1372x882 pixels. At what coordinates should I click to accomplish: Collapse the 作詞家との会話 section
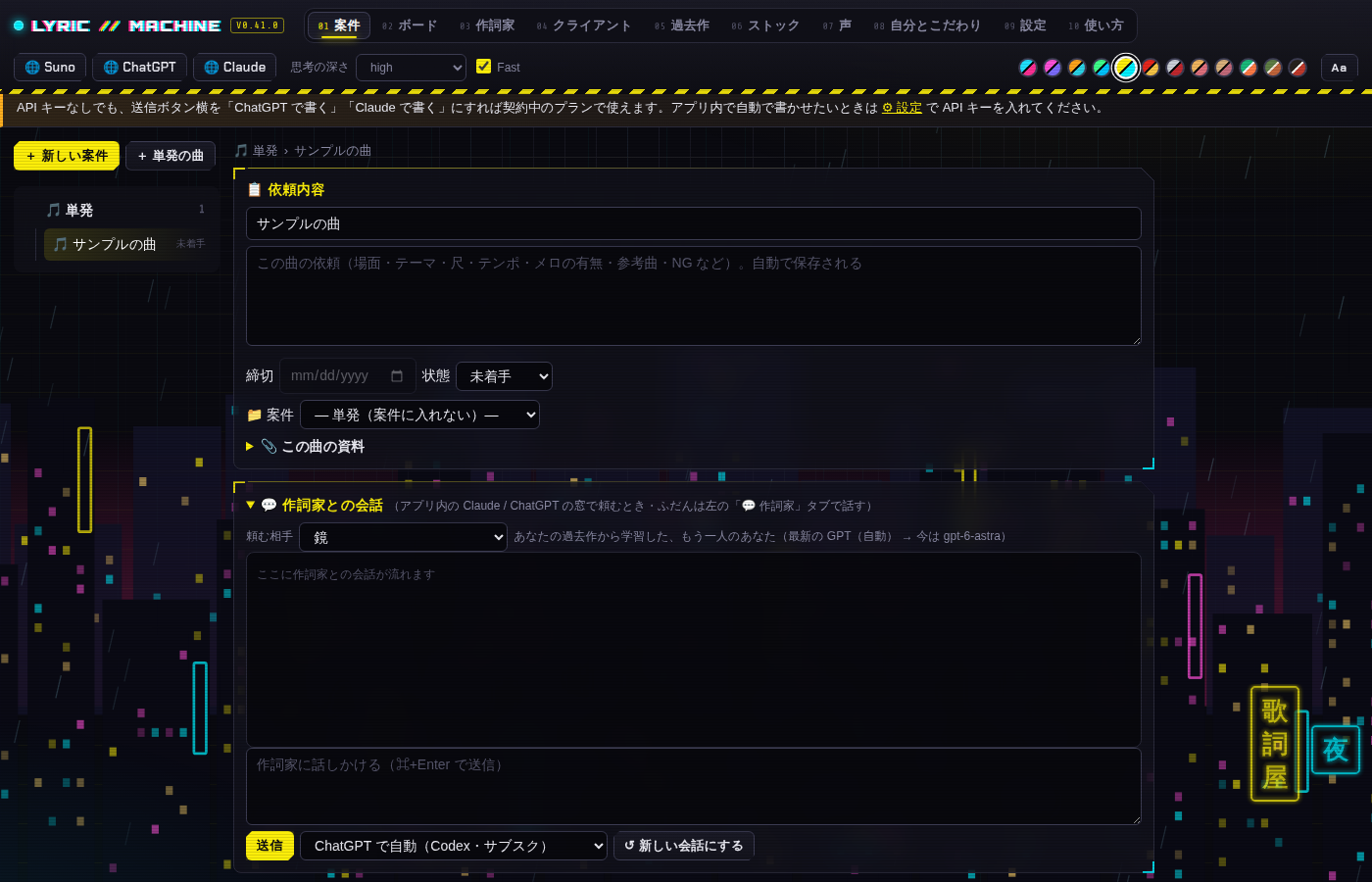coord(314,505)
